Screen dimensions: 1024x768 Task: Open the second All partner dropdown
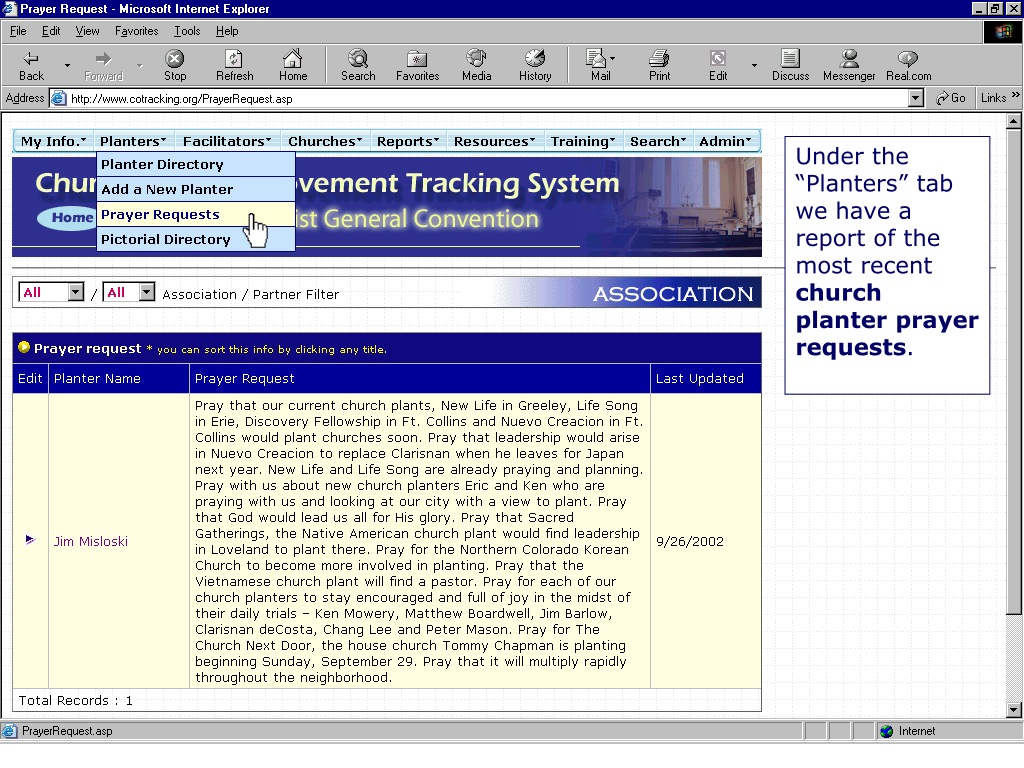(x=147, y=292)
